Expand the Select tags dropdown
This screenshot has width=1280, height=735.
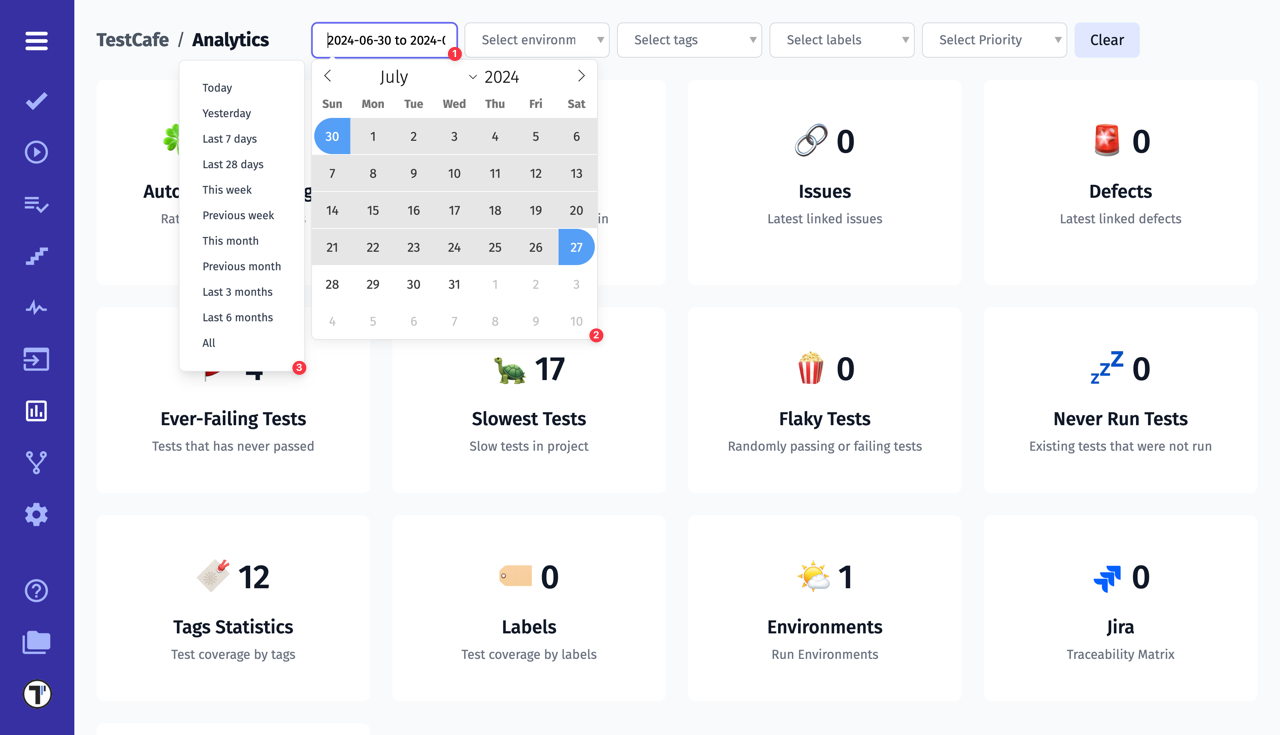coord(689,40)
